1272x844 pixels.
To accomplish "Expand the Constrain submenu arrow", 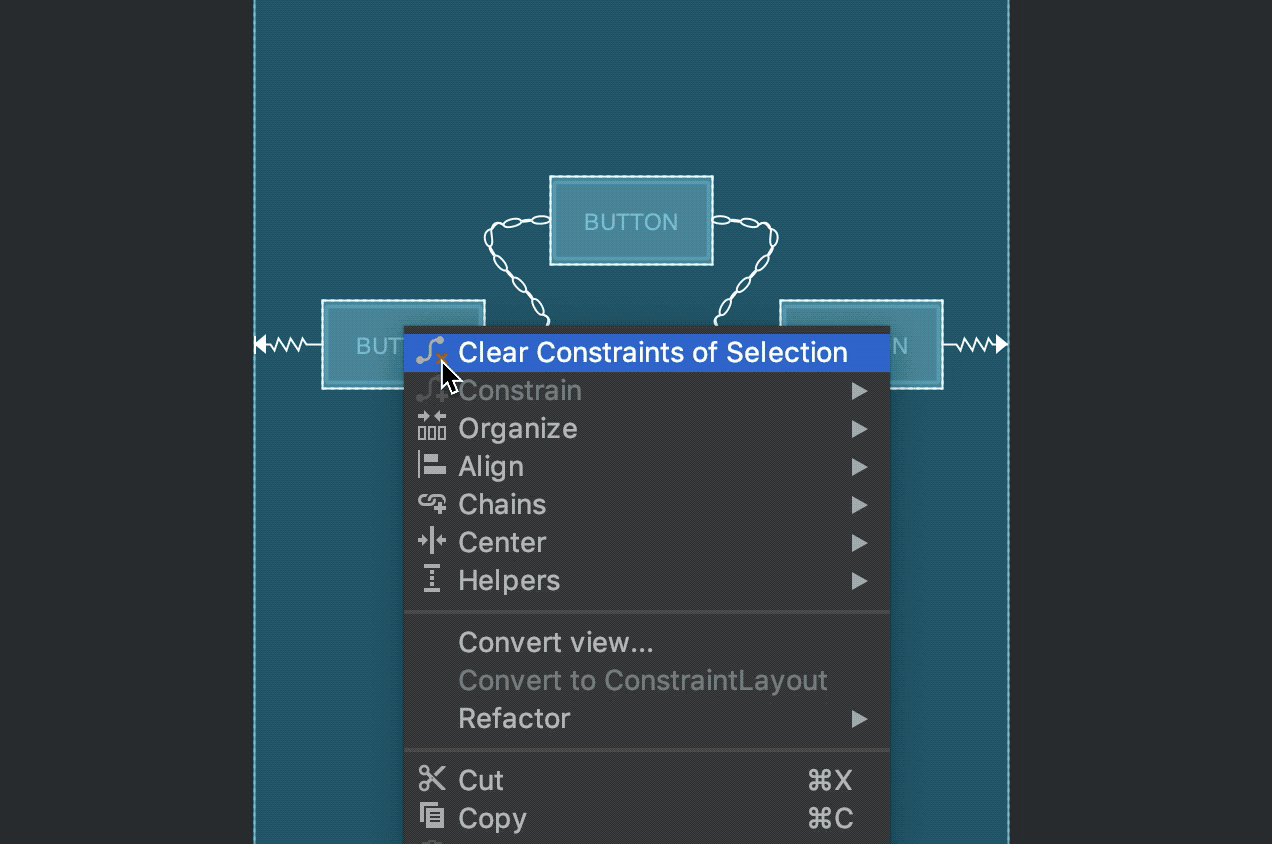I will click(859, 390).
